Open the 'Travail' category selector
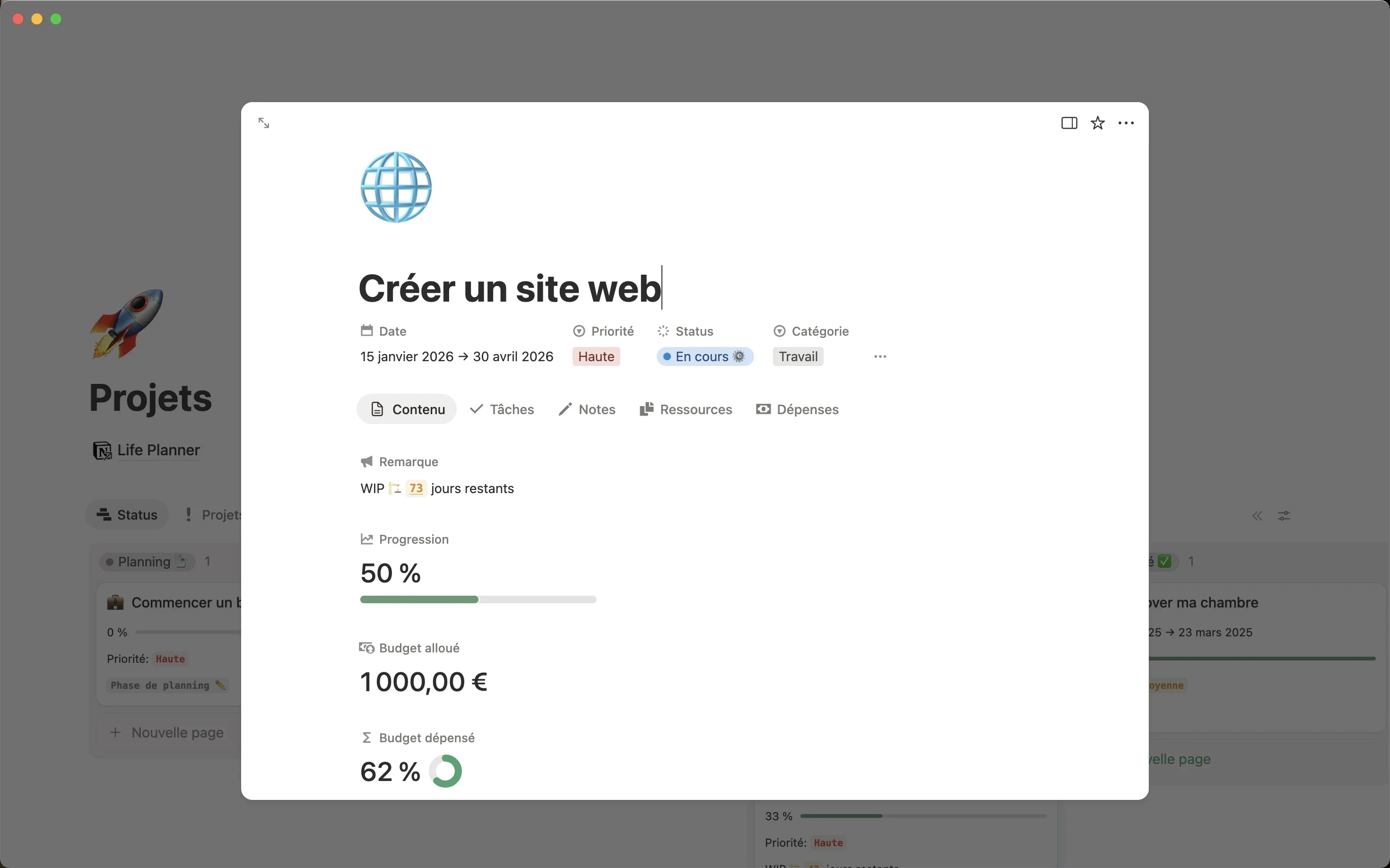Viewport: 1390px width, 868px height. (798, 356)
